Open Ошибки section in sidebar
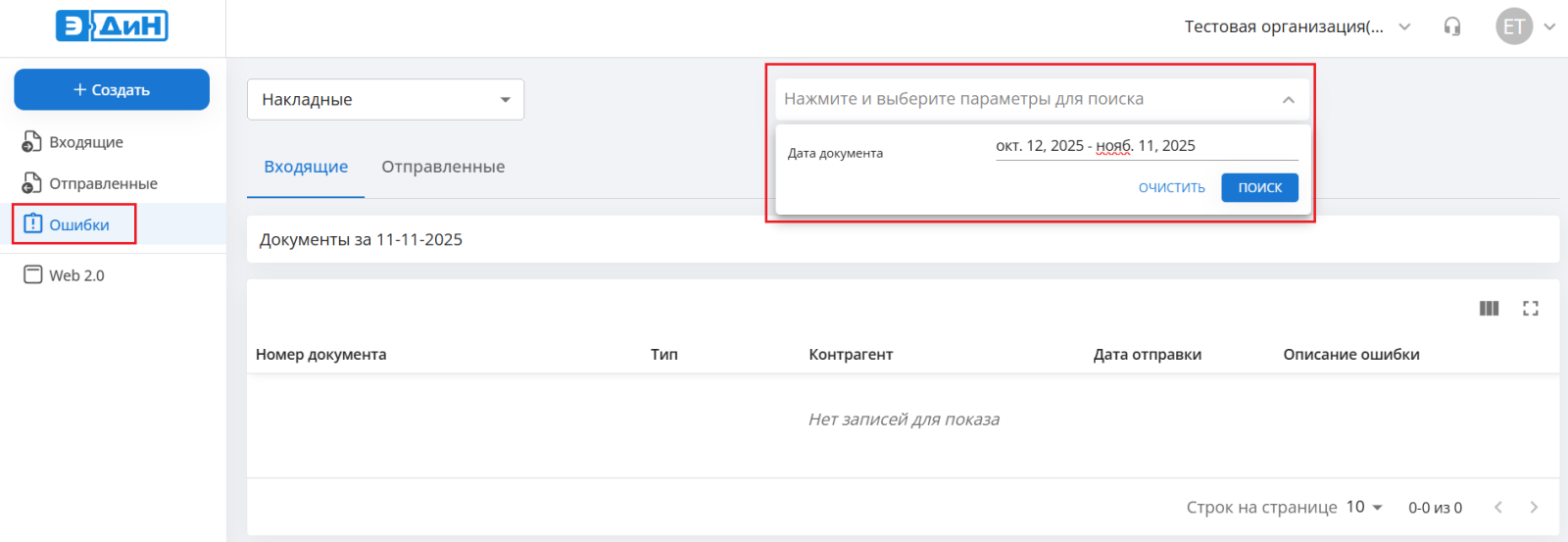The height and width of the screenshot is (542, 1568). (78, 224)
